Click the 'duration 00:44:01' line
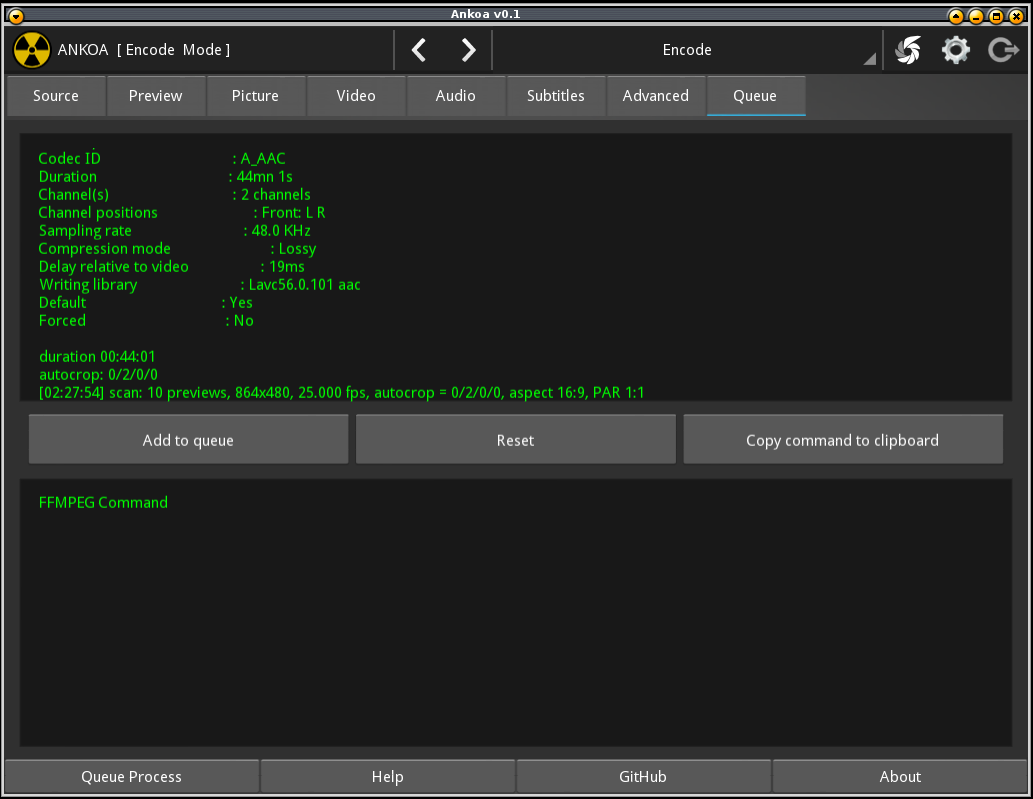1033x799 pixels. click(98, 357)
